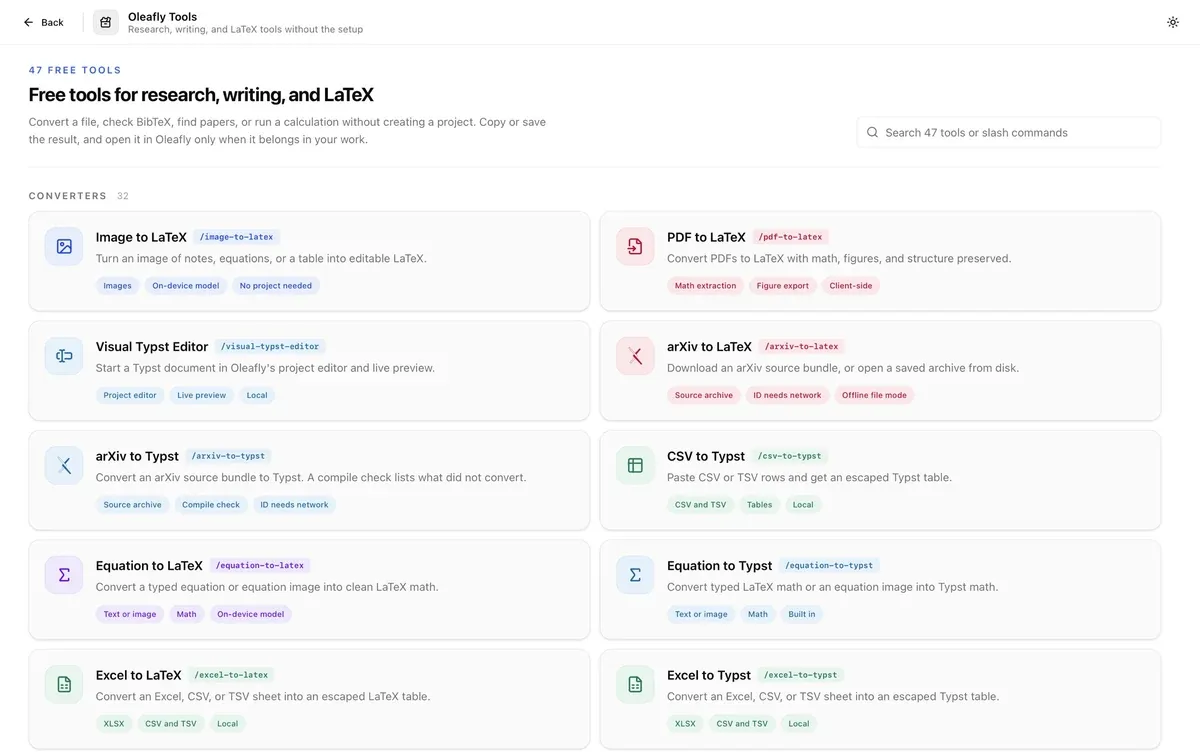This screenshot has height=753, width=1200.
Task: Toggle the light/dark theme sun icon
Action: pyautogui.click(x=1173, y=22)
